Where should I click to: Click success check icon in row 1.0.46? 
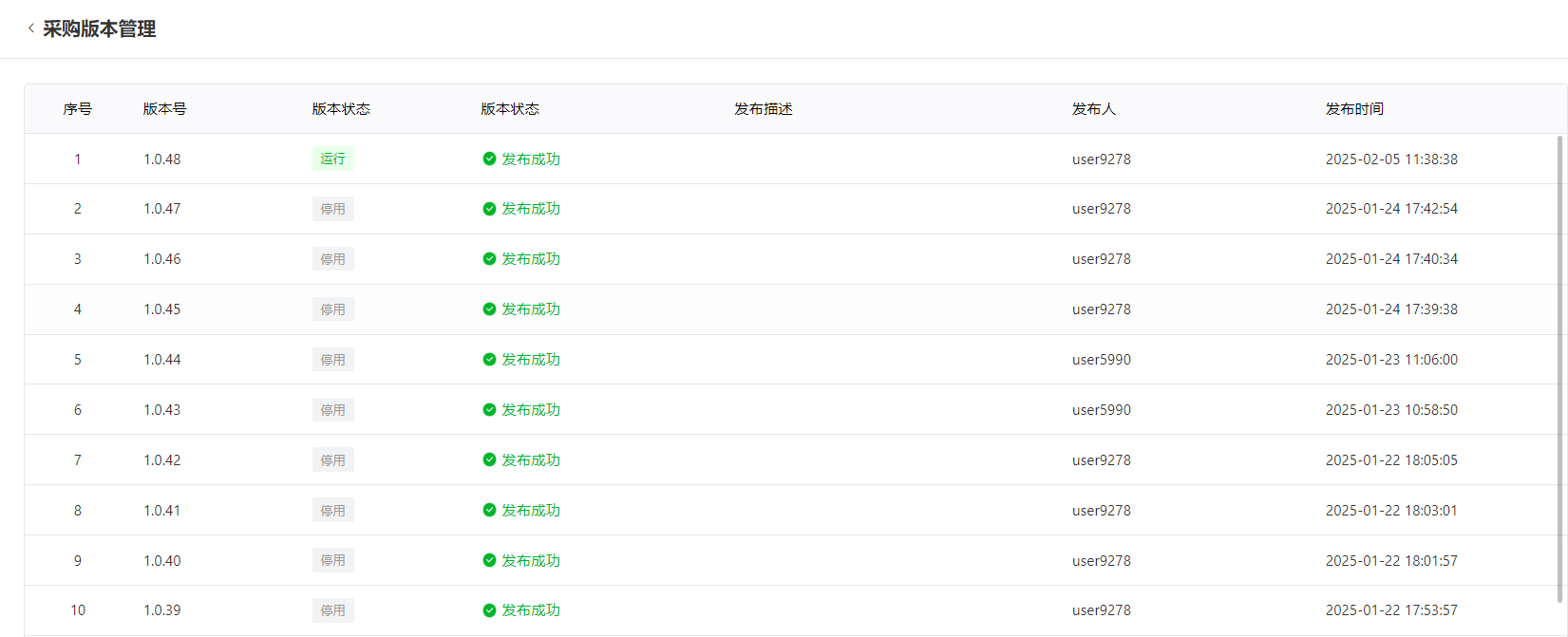point(489,259)
